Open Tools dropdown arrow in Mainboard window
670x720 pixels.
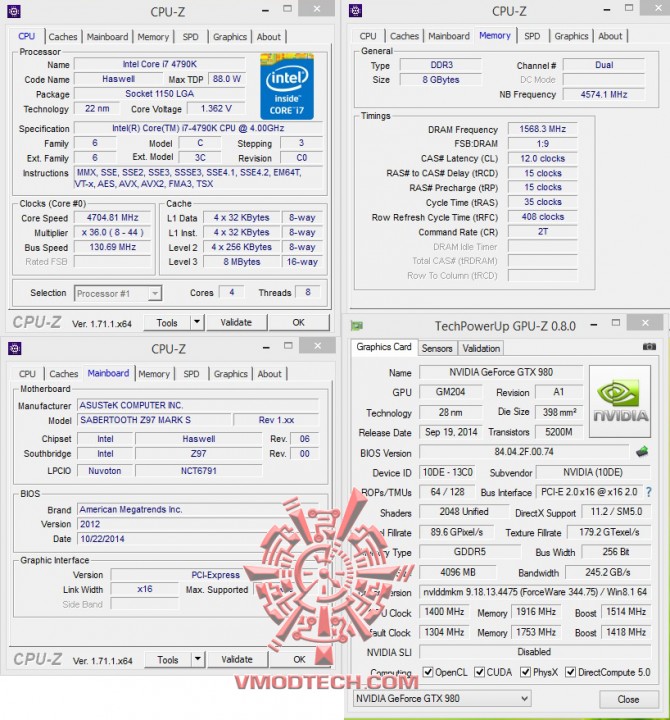pos(197,659)
